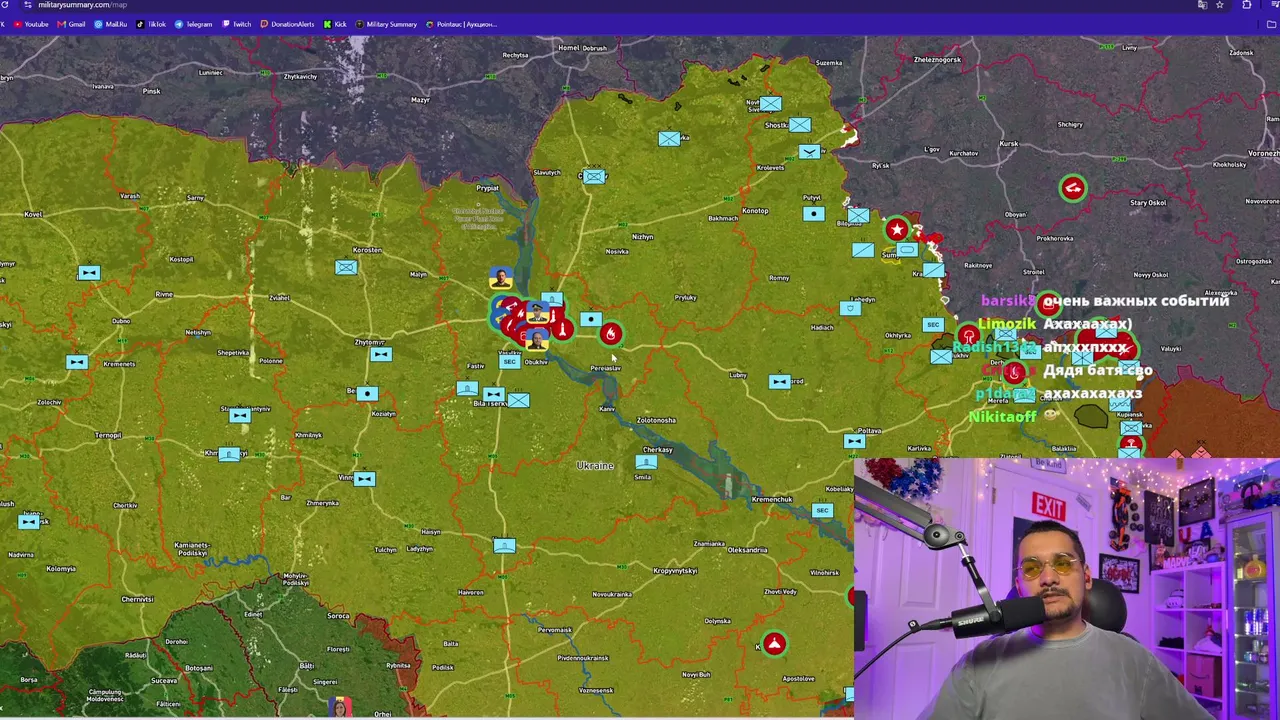Bookmark this page with the star icon
This screenshot has height=720, width=1280.
point(1219,5)
